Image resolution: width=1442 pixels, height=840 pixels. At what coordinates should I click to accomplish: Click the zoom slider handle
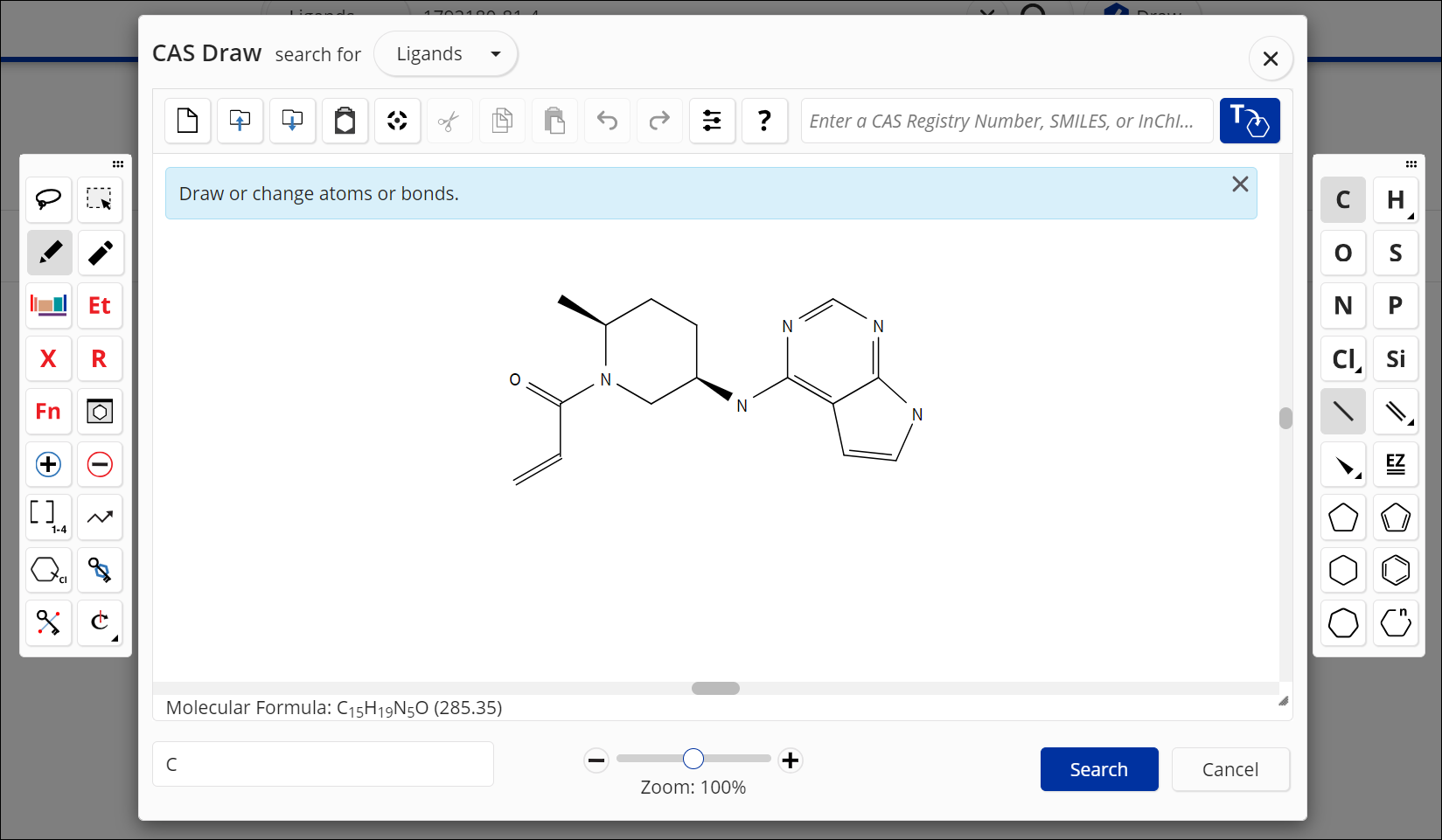(x=693, y=759)
